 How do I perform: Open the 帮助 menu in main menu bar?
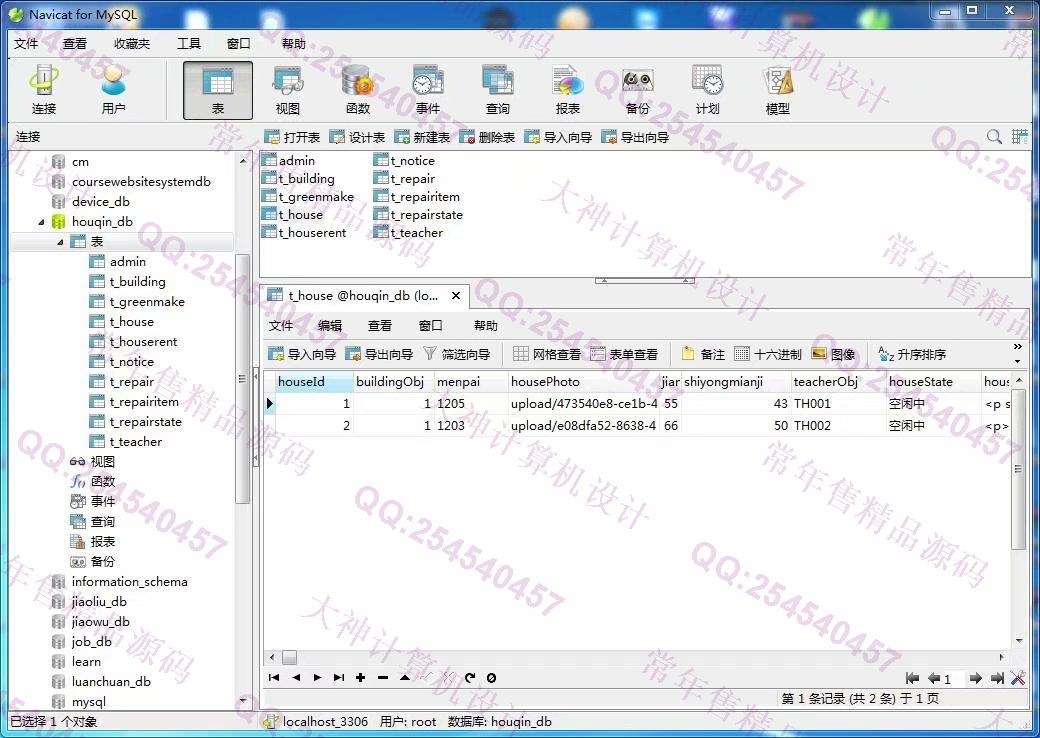[x=294, y=44]
